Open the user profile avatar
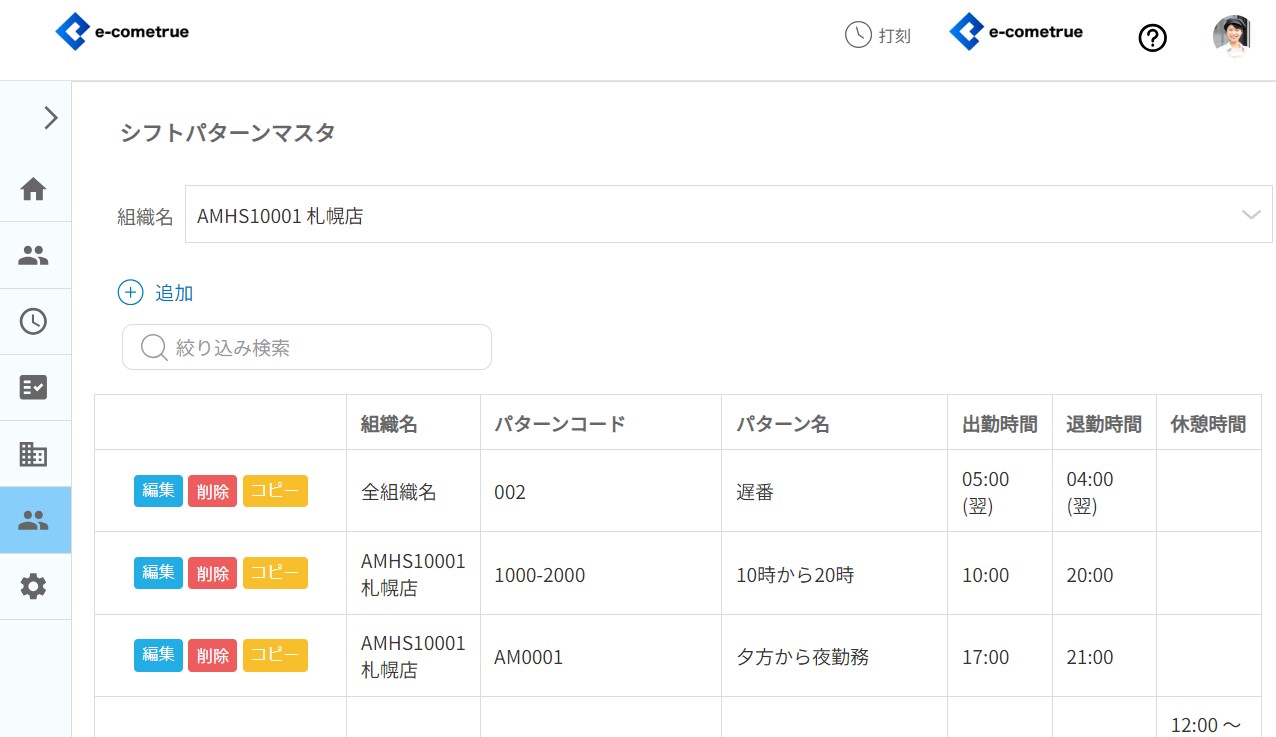 (x=1231, y=36)
